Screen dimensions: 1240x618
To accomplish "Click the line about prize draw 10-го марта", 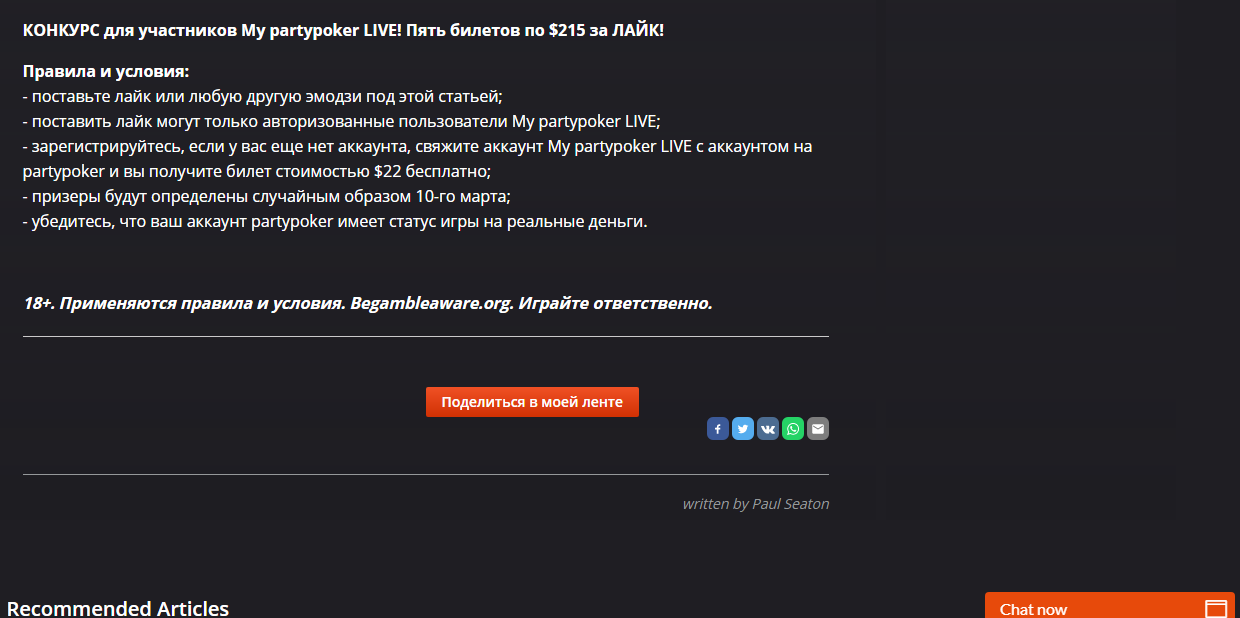I will click(267, 196).
